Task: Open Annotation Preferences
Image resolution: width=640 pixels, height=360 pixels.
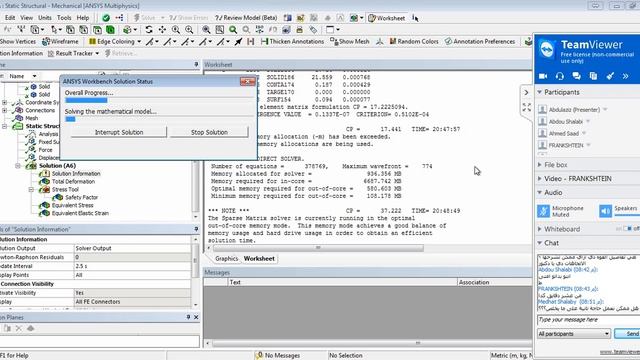Action: coord(480,41)
